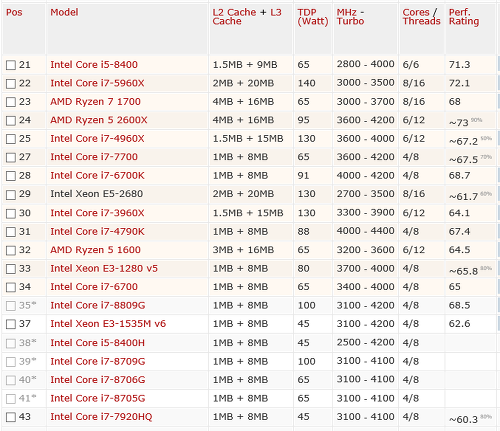Check the box for position 31

[11, 232]
